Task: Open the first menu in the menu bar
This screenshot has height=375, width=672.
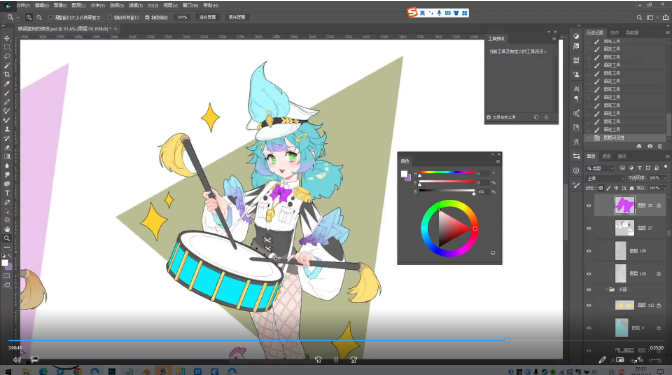Action: [23, 6]
